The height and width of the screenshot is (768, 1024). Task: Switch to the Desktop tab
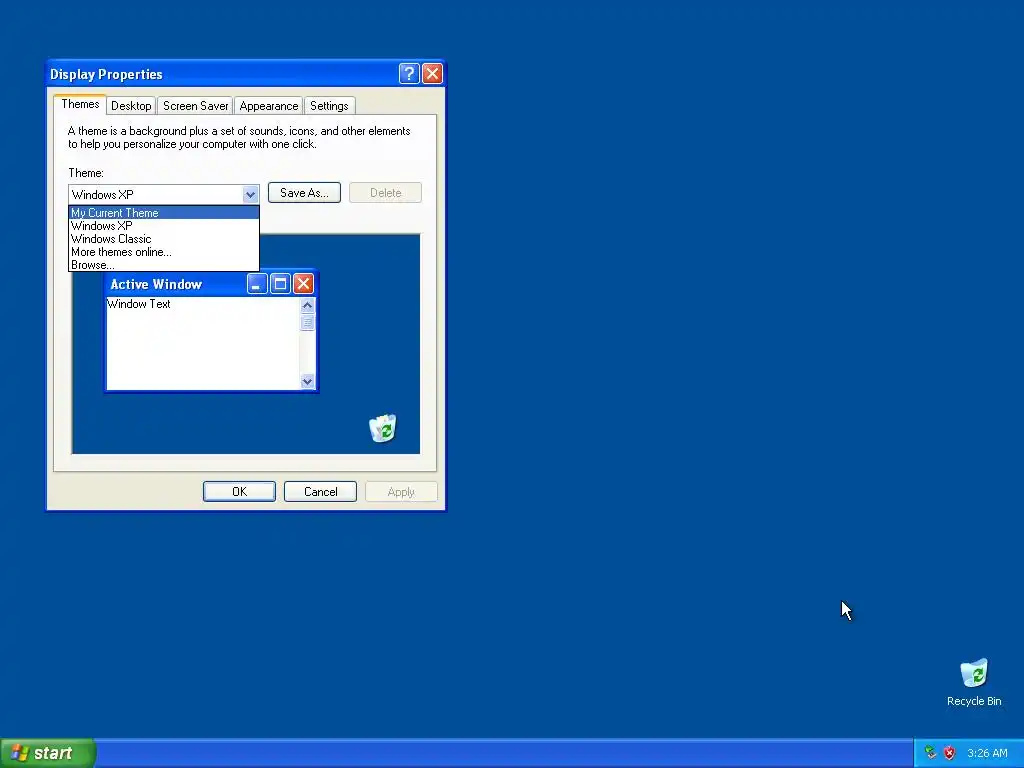pyautogui.click(x=131, y=106)
